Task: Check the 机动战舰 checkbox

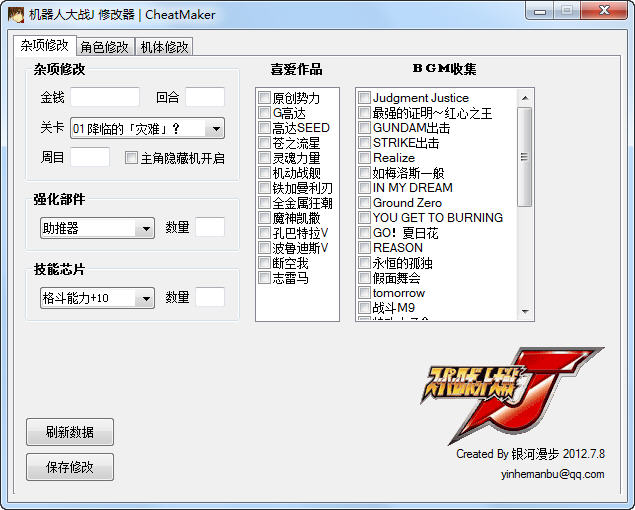Action: click(x=264, y=173)
